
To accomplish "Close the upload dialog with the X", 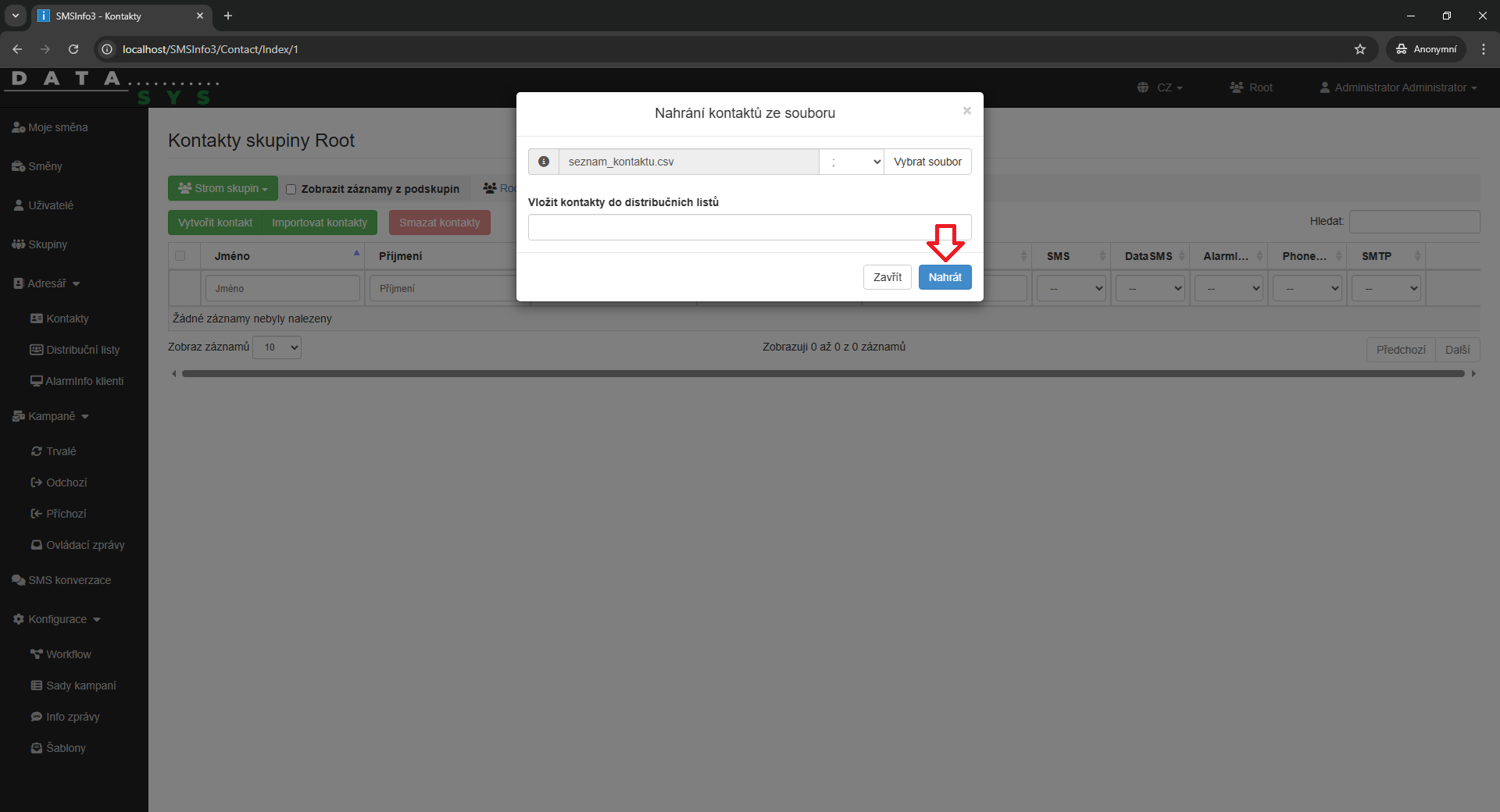I will pos(966,111).
